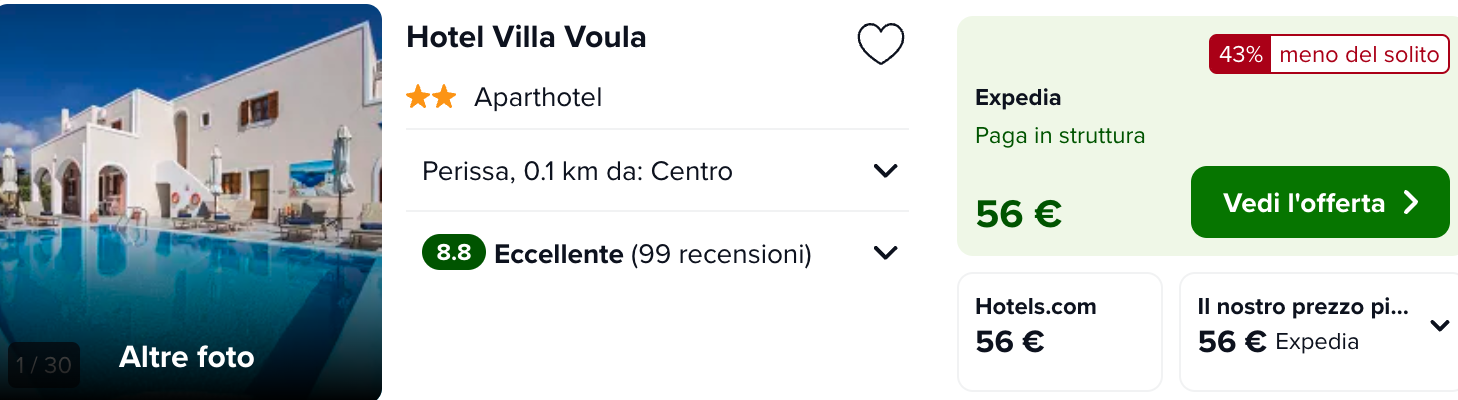1458x400 pixels.
Task: Click Perissa, 0.1 km da: Centro text
Action: point(577,171)
